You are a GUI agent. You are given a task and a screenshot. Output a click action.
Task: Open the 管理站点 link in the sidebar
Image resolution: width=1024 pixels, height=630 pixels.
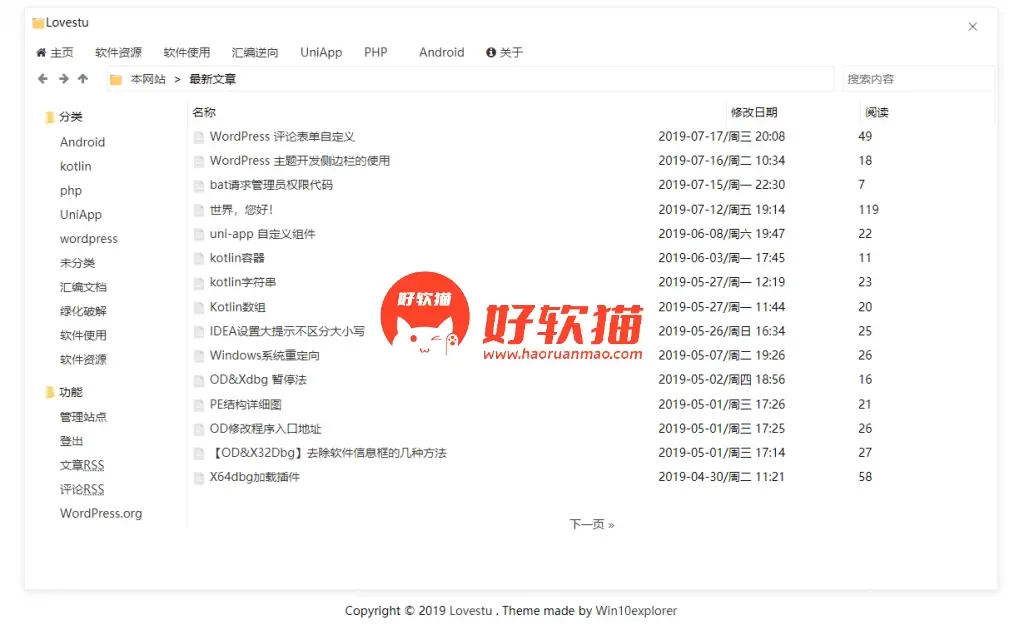coord(83,417)
